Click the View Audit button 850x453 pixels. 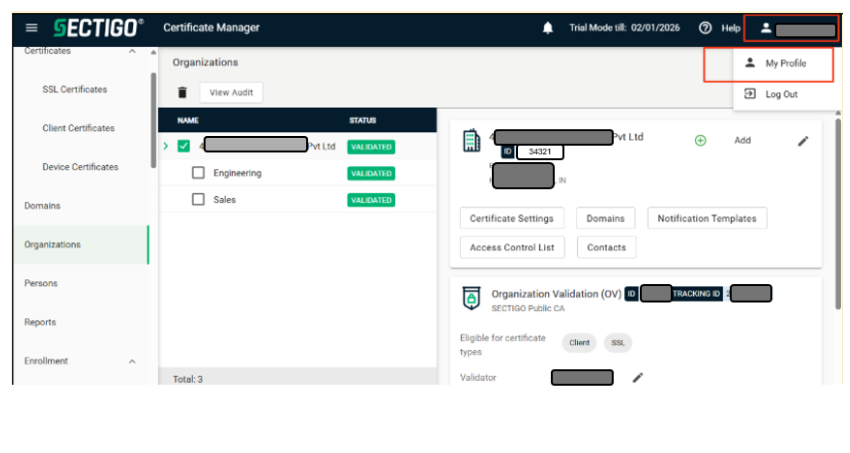[x=231, y=92]
